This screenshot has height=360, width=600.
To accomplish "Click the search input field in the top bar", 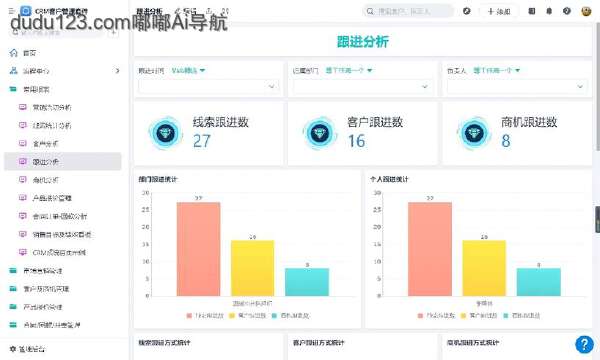I will point(408,11).
